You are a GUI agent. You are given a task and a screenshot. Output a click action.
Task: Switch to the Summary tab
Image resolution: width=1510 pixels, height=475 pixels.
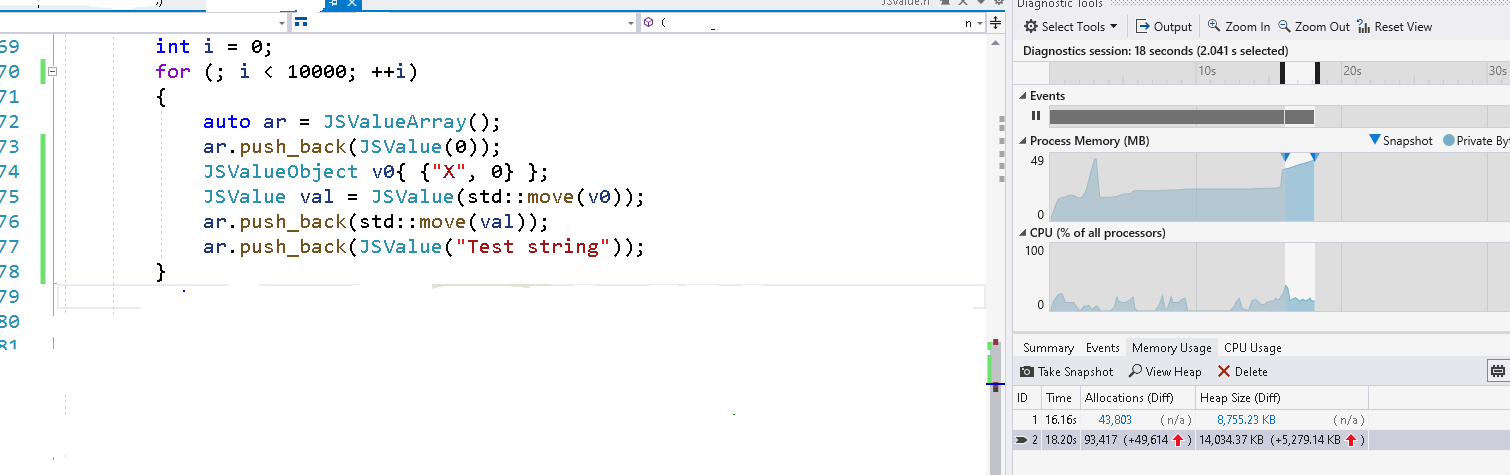tap(1048, 348)
